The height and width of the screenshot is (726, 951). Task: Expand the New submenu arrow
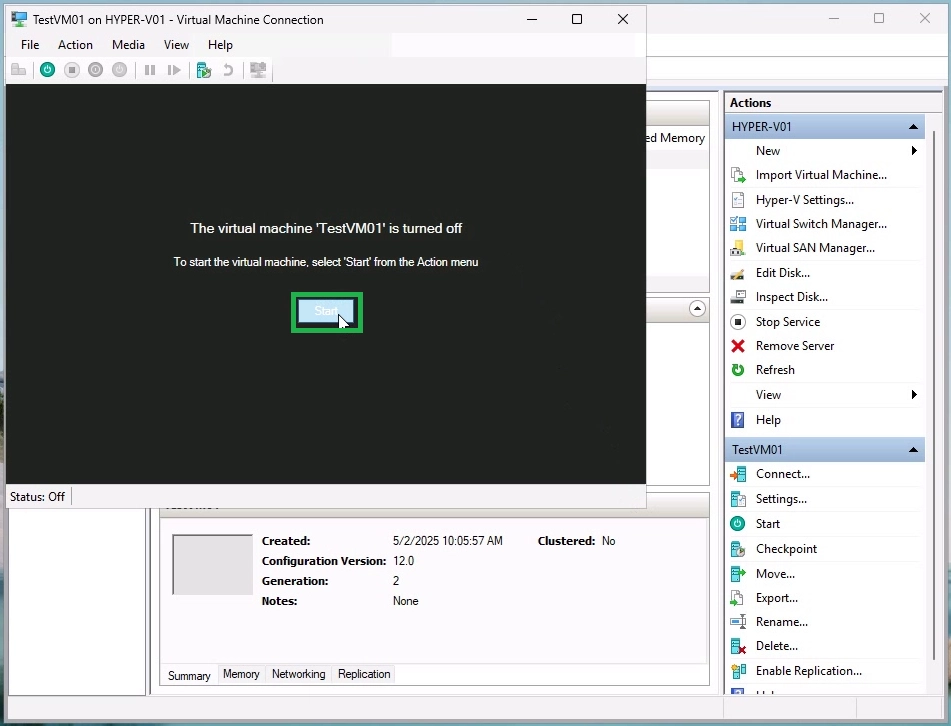pyautogui.click(x=913, y=150)
